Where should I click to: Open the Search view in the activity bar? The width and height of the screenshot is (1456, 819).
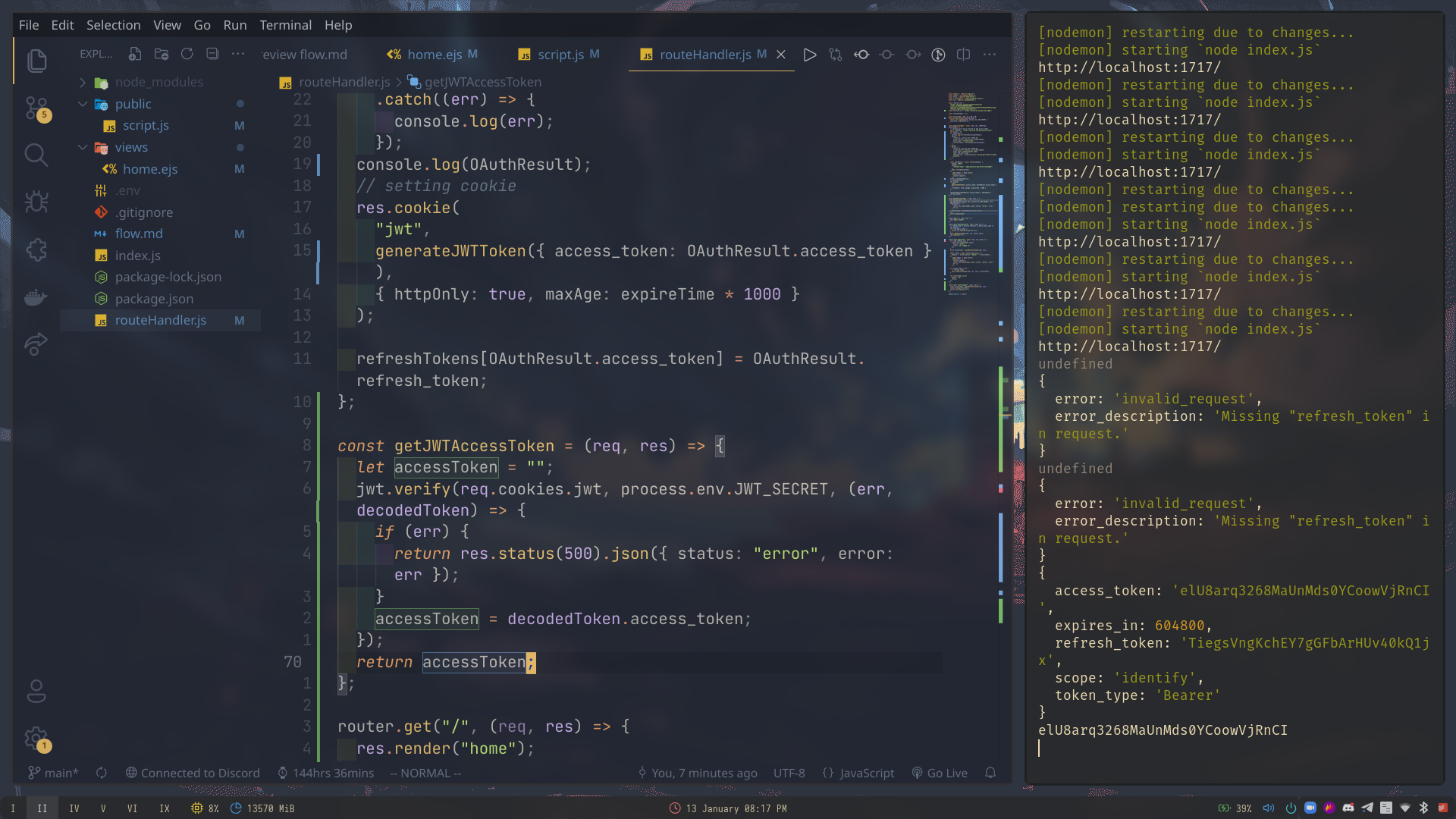point(37,155)
